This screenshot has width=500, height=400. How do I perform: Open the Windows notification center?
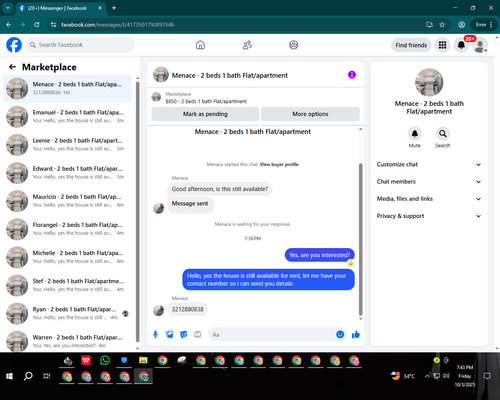point(487,376)
